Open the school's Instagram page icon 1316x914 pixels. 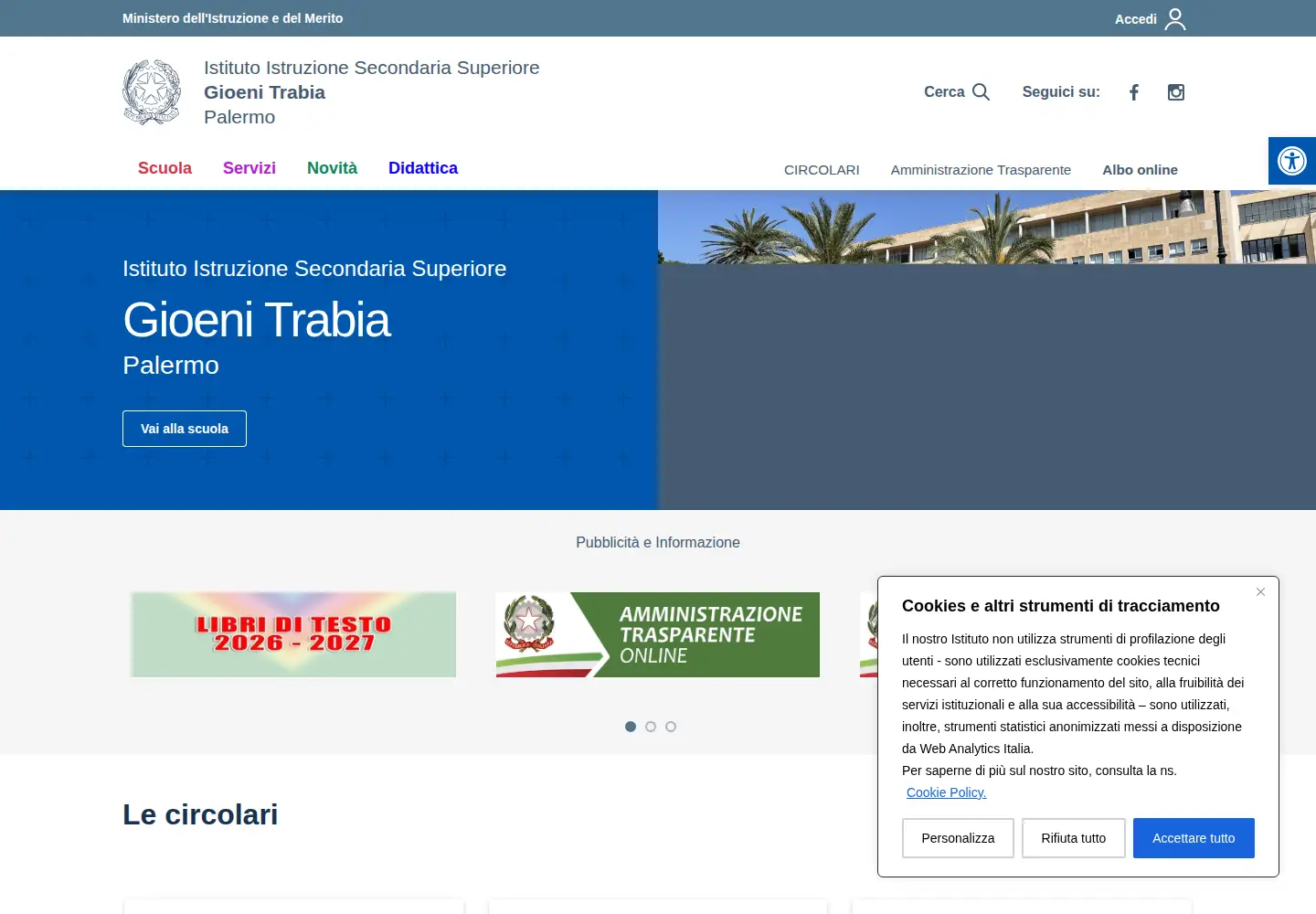pos(1176,92)
